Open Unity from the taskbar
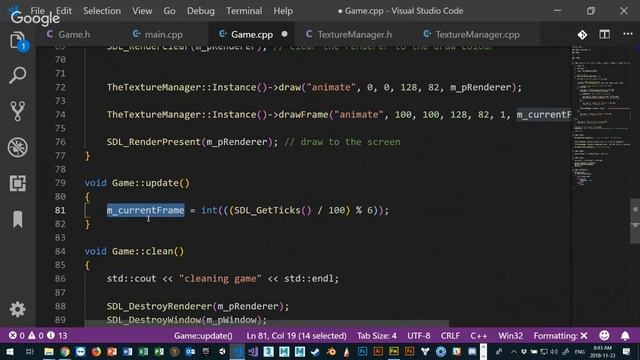640x360 pixels. coord(222,351)
